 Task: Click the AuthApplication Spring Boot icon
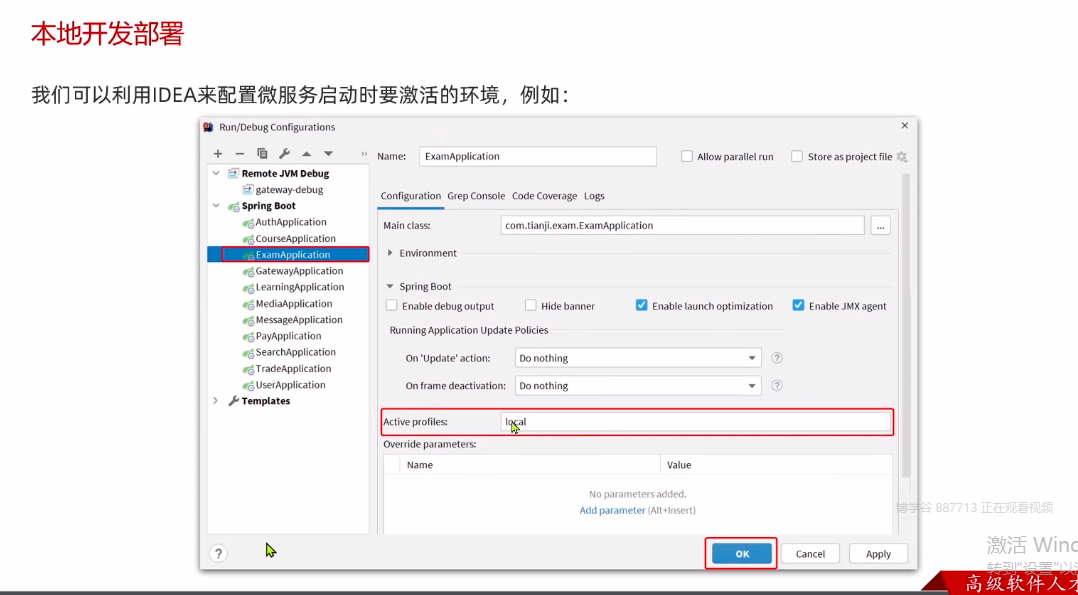tap(248, 223)
